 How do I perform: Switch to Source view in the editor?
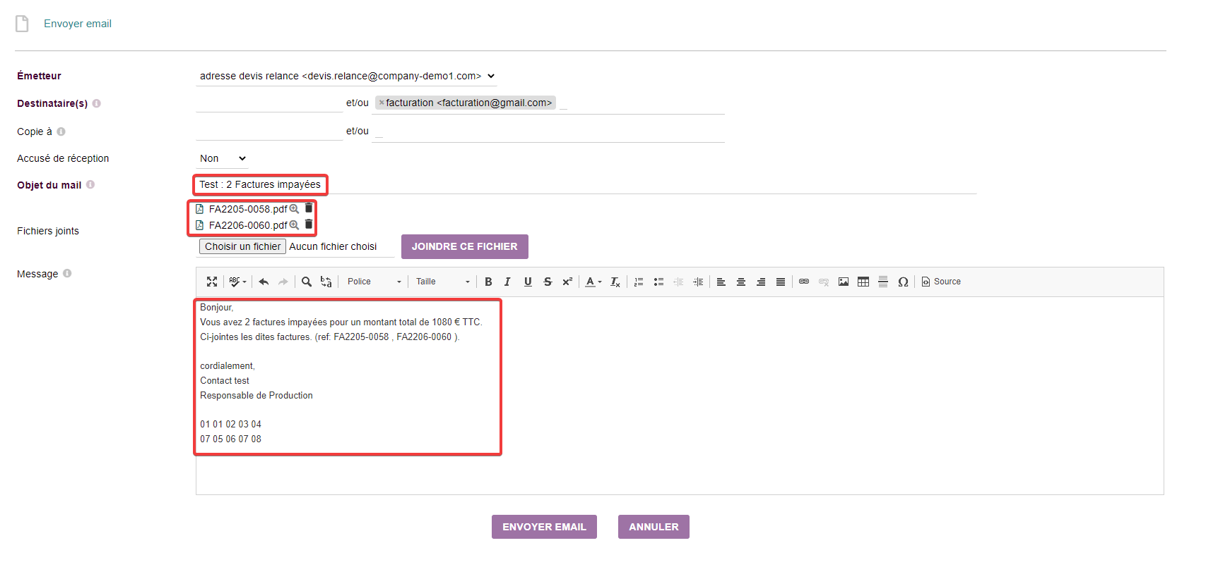point(941,282)
